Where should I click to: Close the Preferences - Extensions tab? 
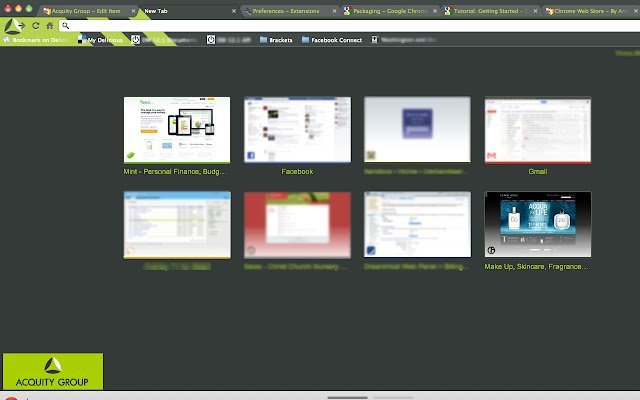[x=334, y=11]
